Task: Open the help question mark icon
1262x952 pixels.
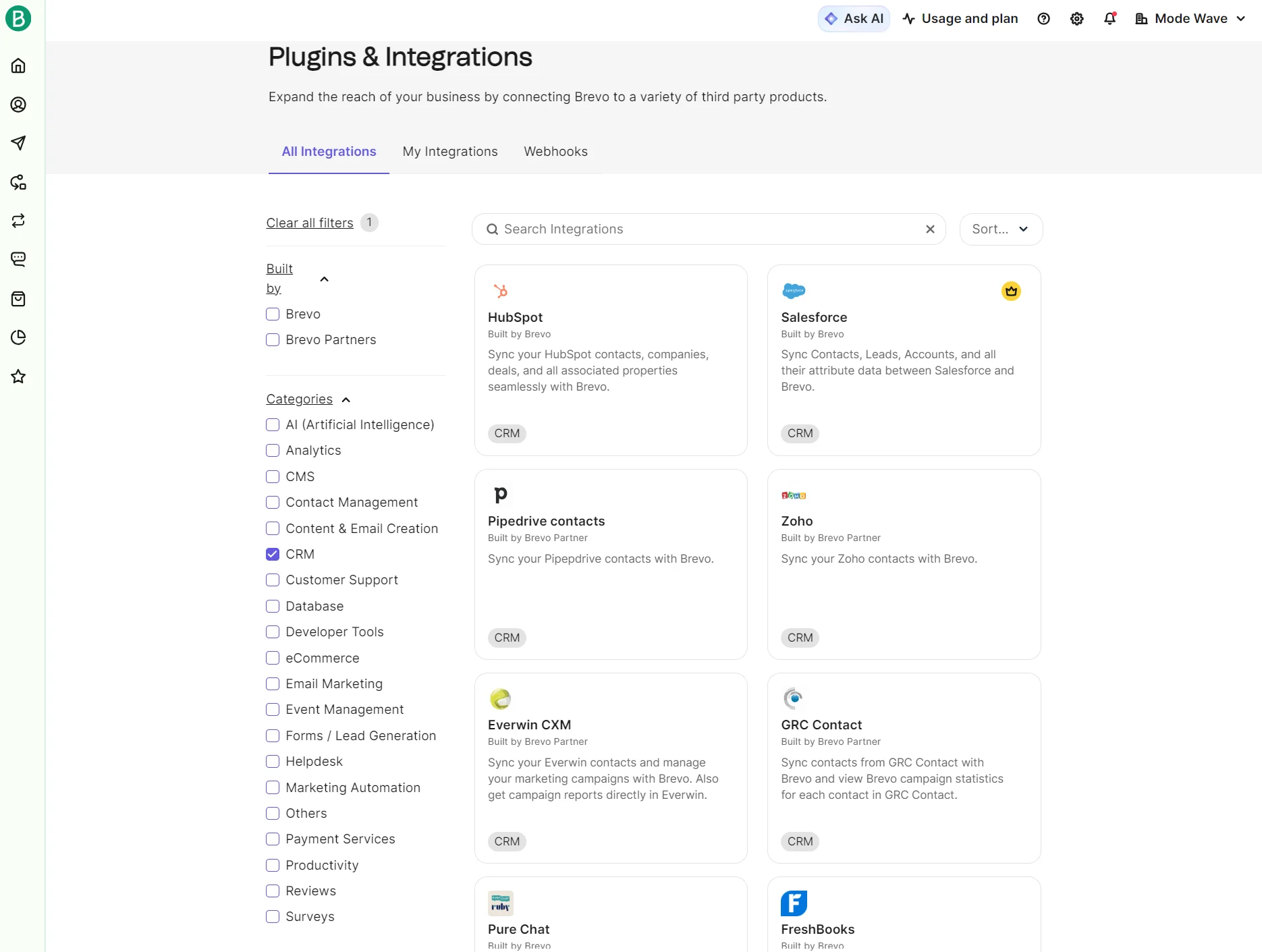Action: 1043,19
